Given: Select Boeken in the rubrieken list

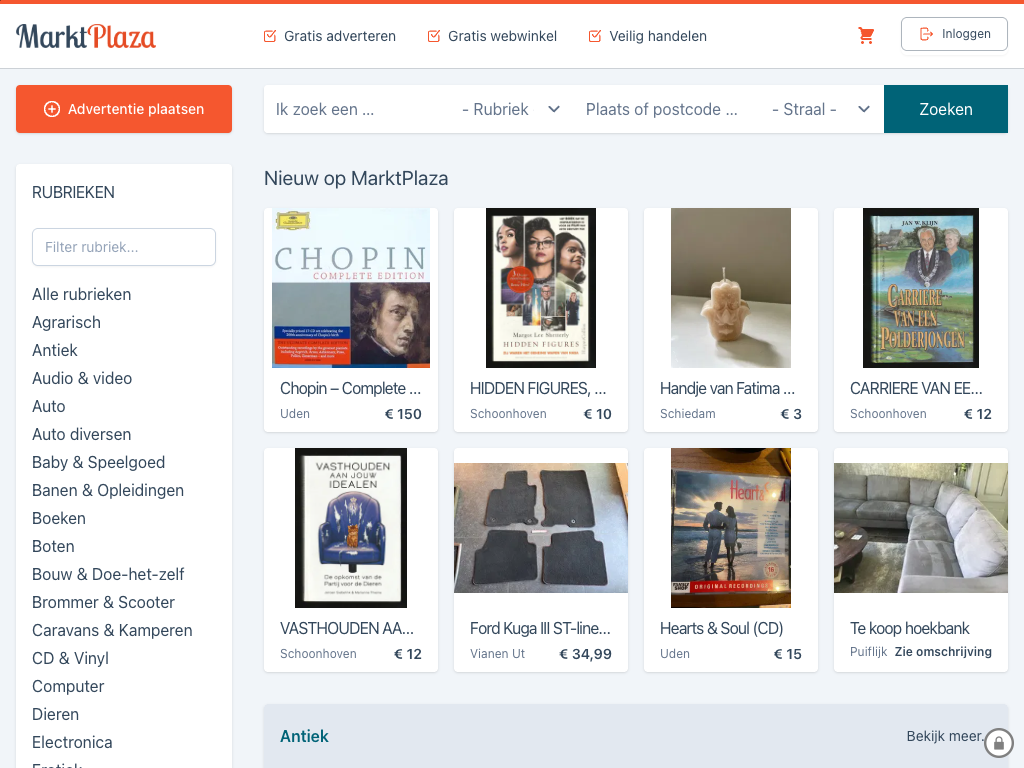Looking at the screenshot, I should click(x=59, y=518).
